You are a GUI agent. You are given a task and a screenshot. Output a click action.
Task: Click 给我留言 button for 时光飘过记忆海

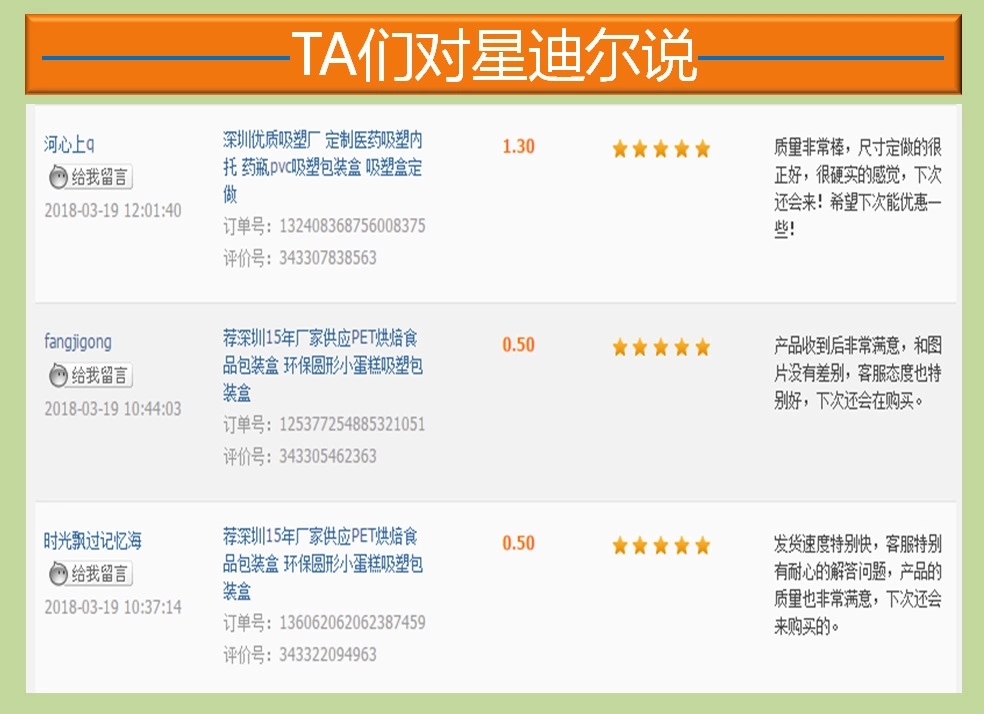[97, 576]
